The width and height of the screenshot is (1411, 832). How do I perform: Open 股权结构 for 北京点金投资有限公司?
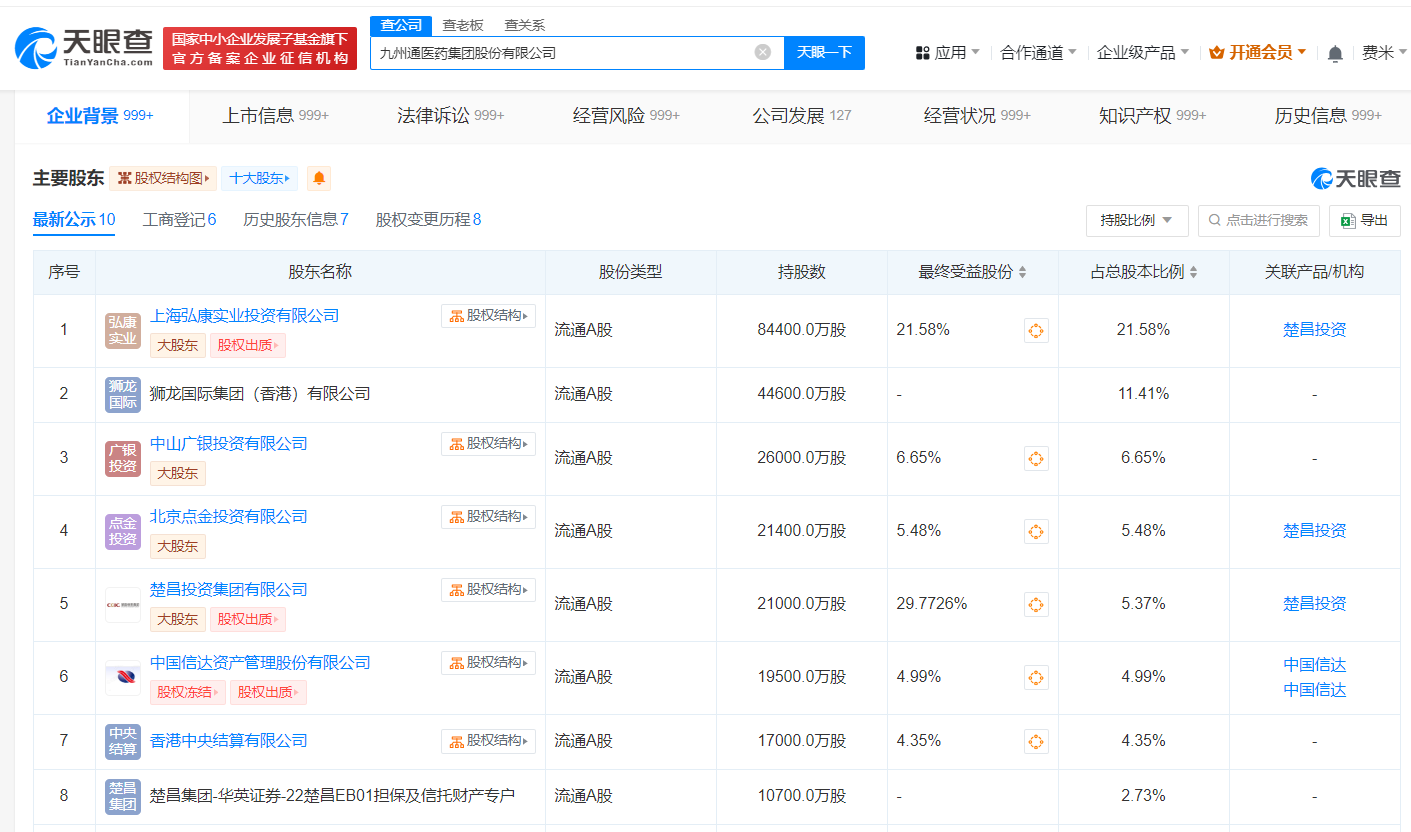point(488,516)
